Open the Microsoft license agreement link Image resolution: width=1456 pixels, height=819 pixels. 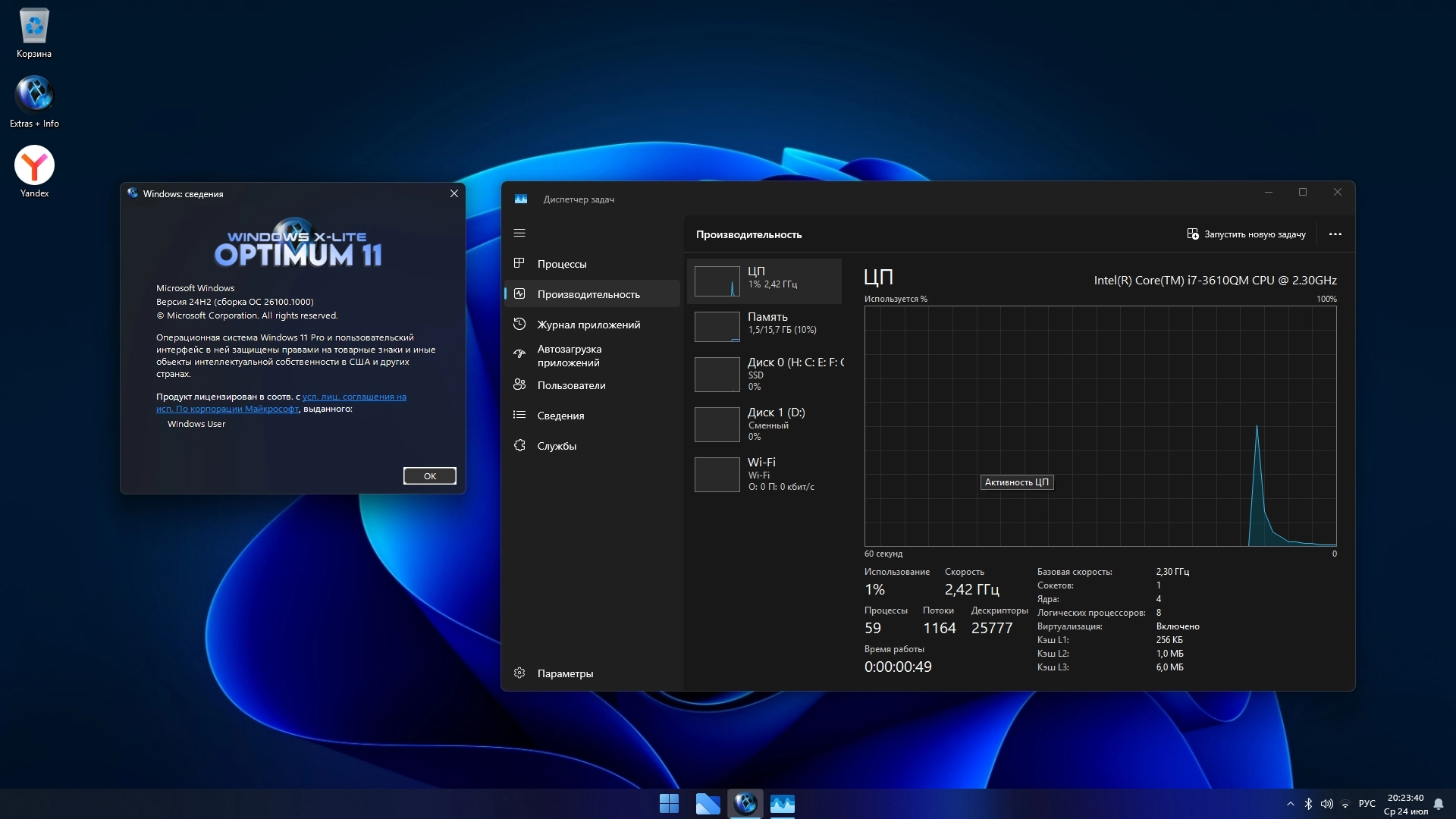point(353,397)
